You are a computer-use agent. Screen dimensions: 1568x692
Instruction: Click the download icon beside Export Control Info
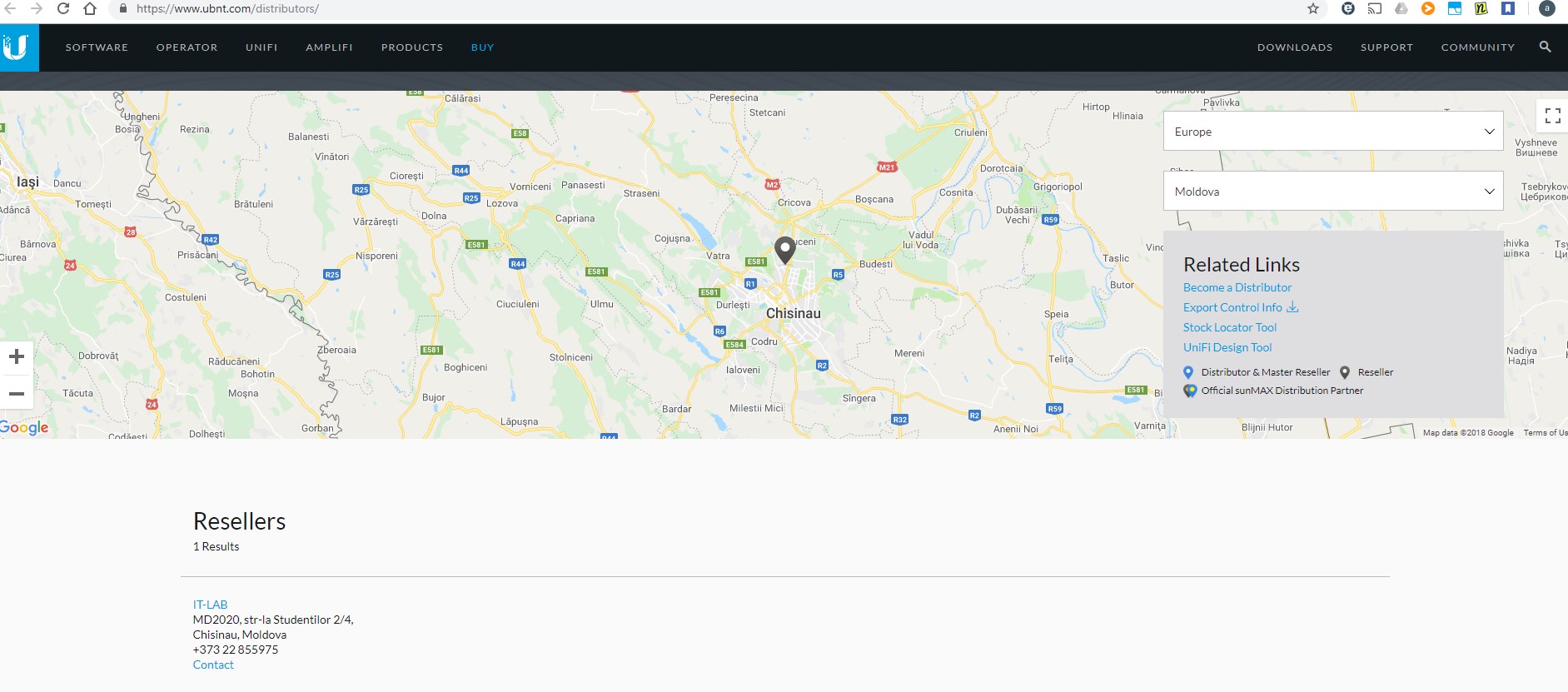[x=1292, y=307]
